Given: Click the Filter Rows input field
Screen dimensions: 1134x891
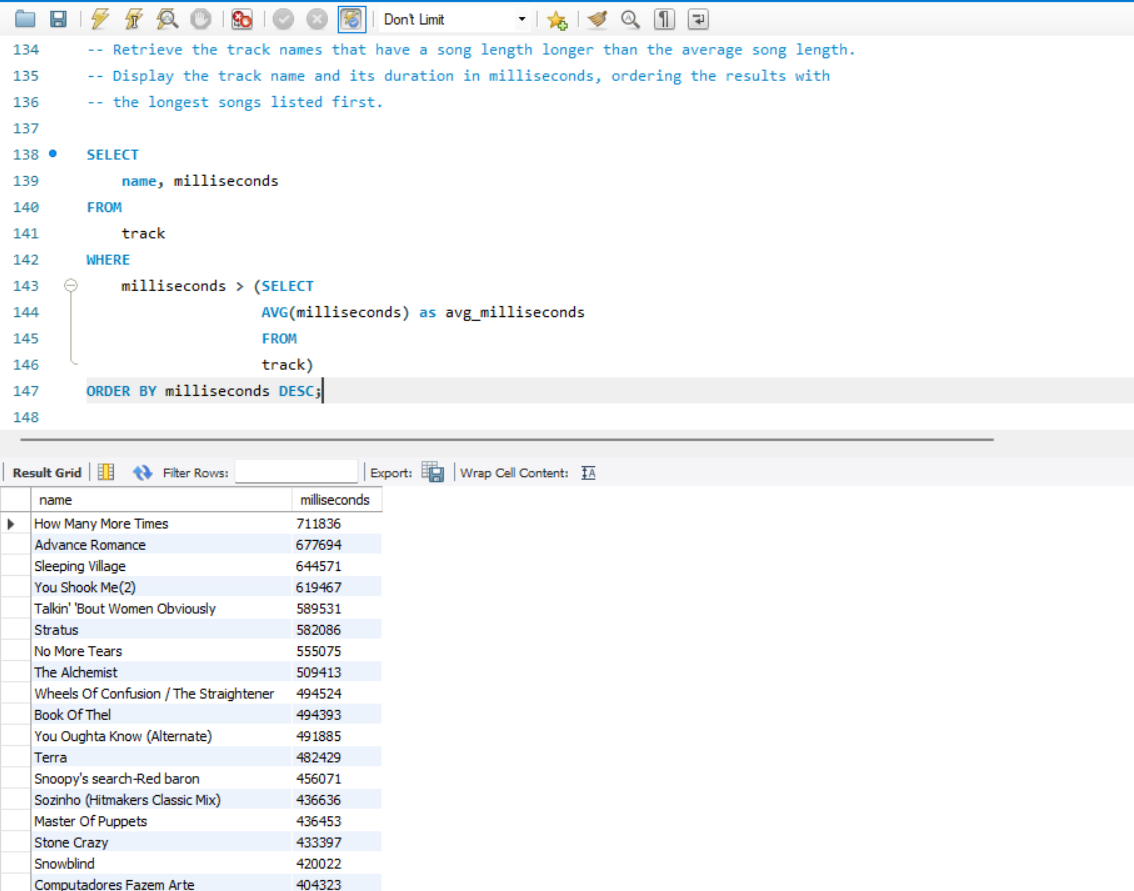Looking at the screenshot, I should [296, 473].
